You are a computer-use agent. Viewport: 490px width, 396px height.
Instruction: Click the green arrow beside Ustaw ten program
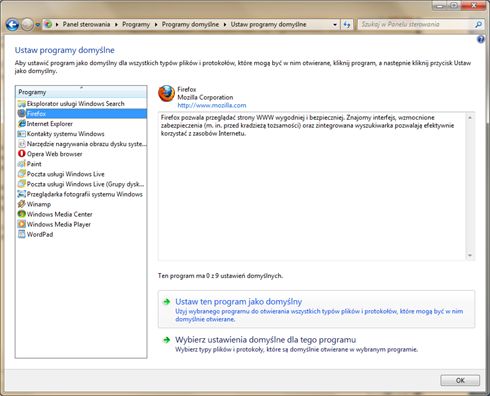click(x=166, y=302)
